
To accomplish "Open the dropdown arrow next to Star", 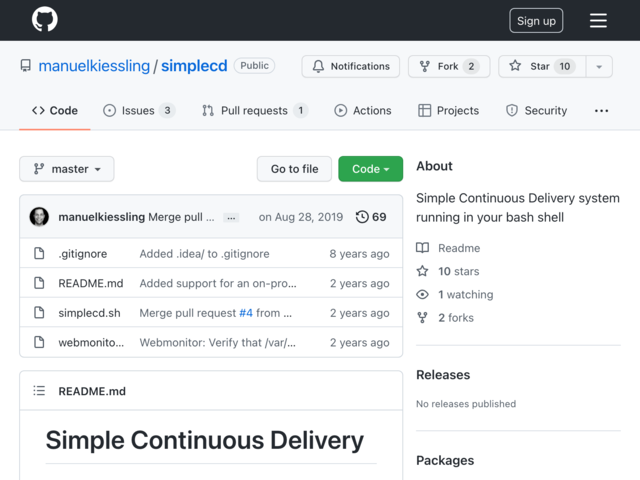I will coord(599,66).
